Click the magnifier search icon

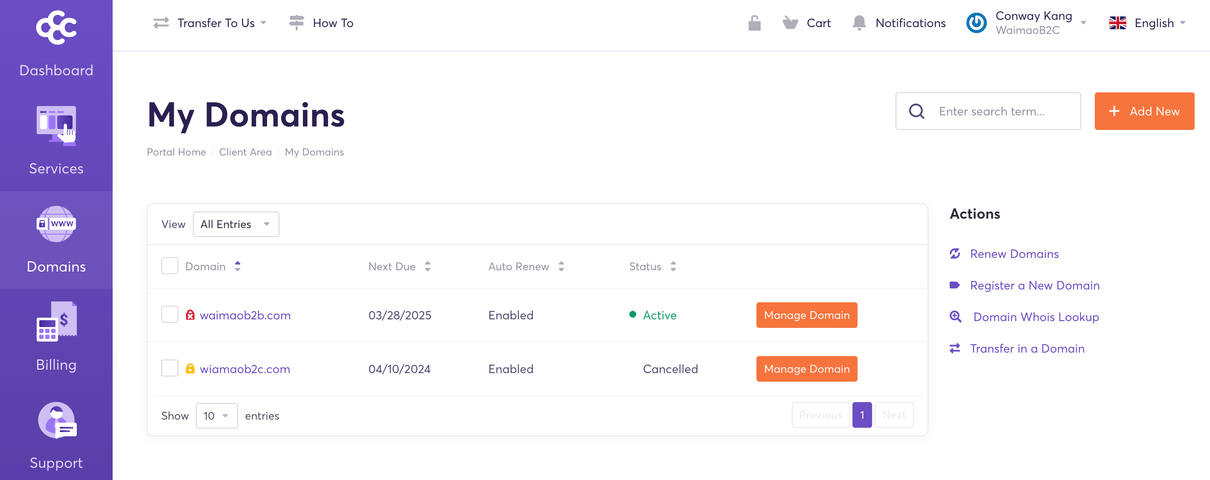[916, 111]
